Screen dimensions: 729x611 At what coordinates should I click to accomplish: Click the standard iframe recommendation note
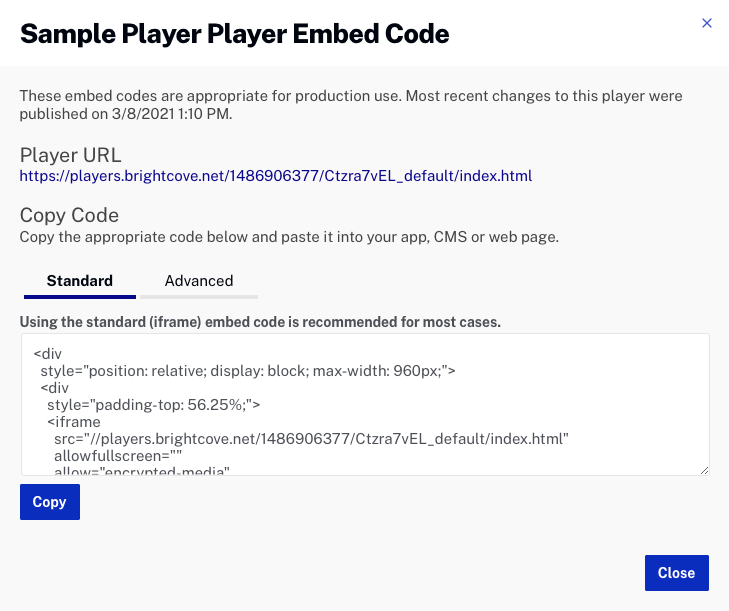pyautogui.click(x=260, y=322)
